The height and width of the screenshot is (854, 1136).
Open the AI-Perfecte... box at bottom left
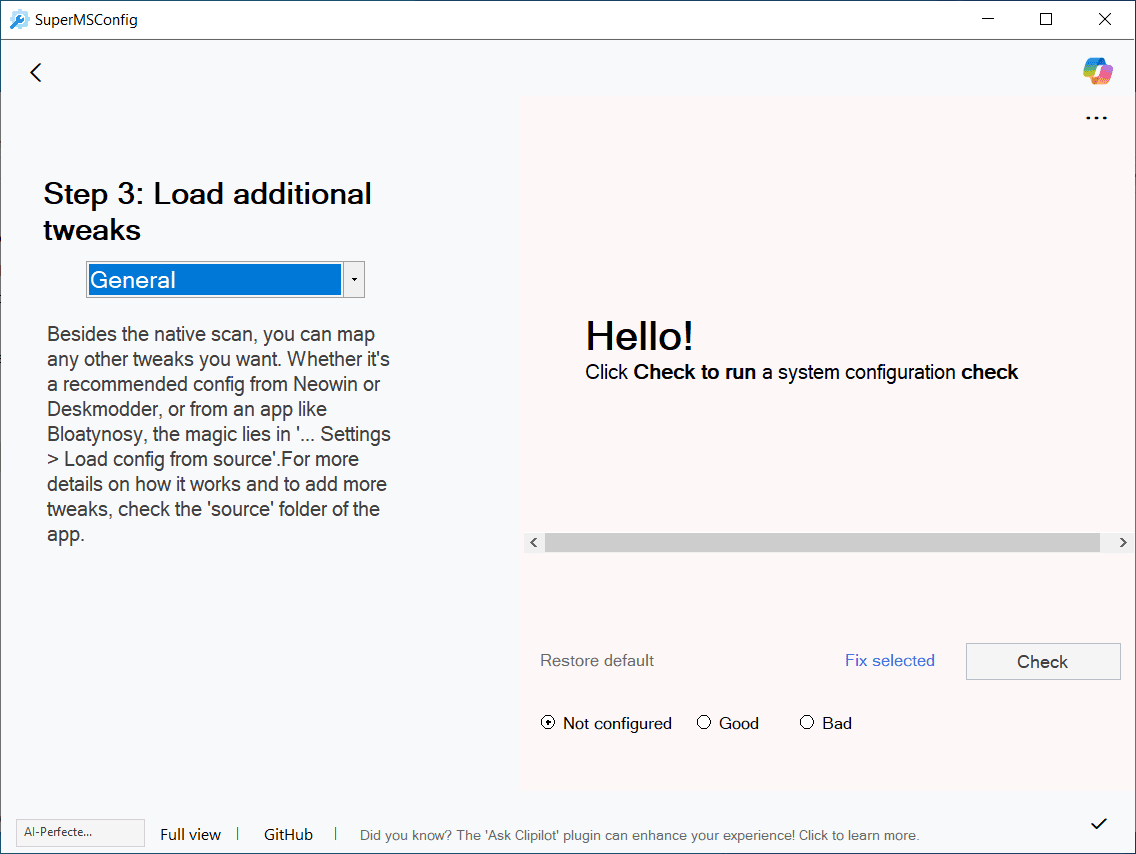[80, 832]
